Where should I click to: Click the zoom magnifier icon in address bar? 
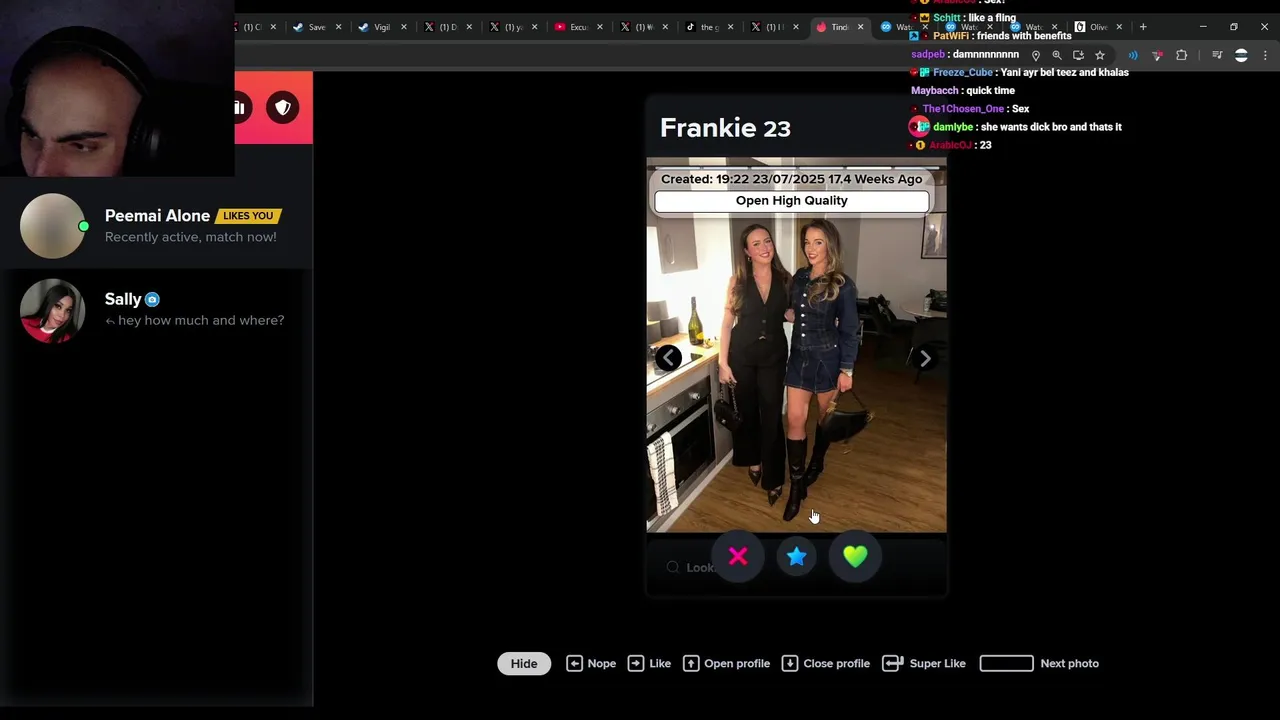[1057, 56]
